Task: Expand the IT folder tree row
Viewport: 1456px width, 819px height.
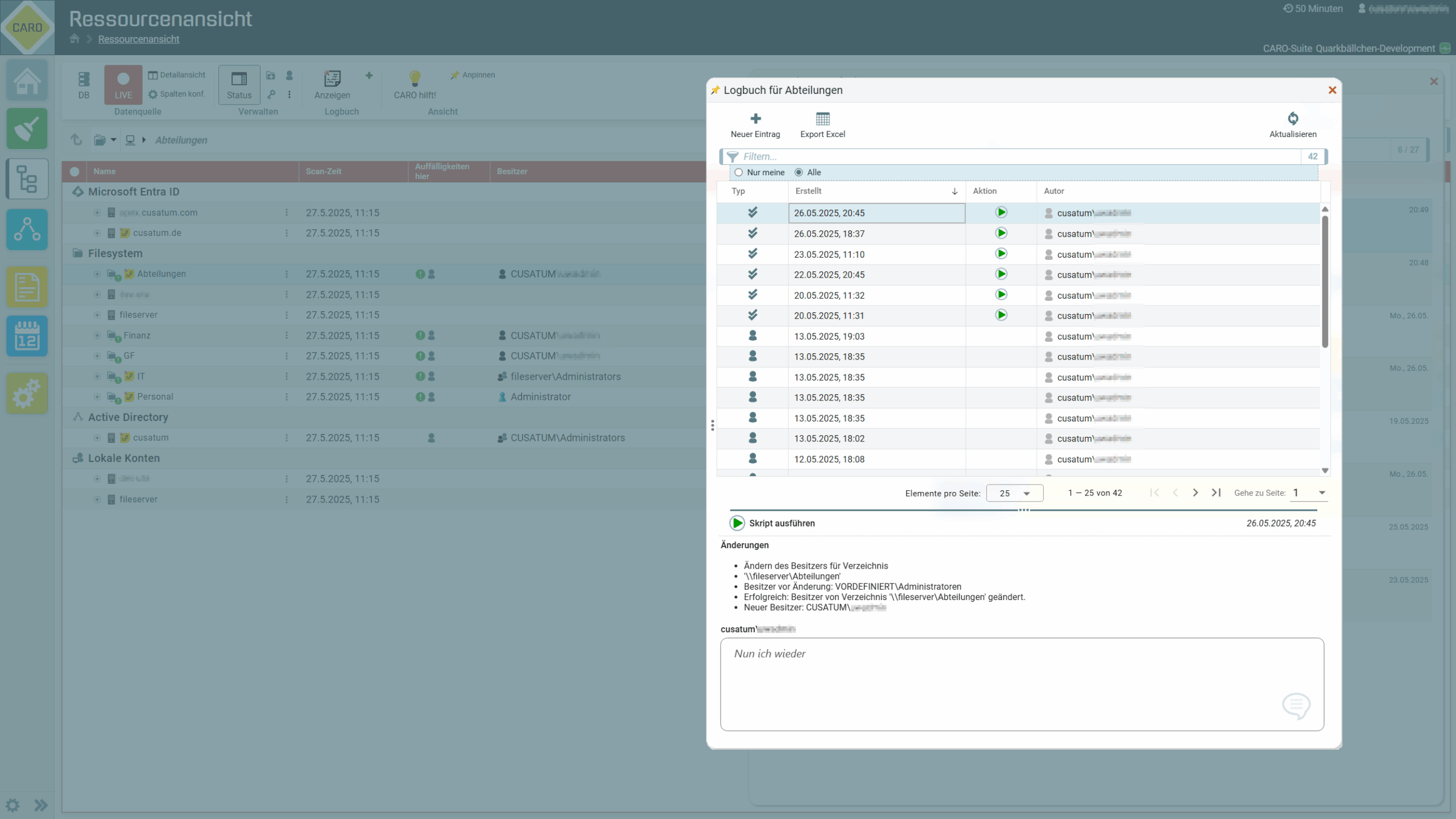Action: (97, 377)
